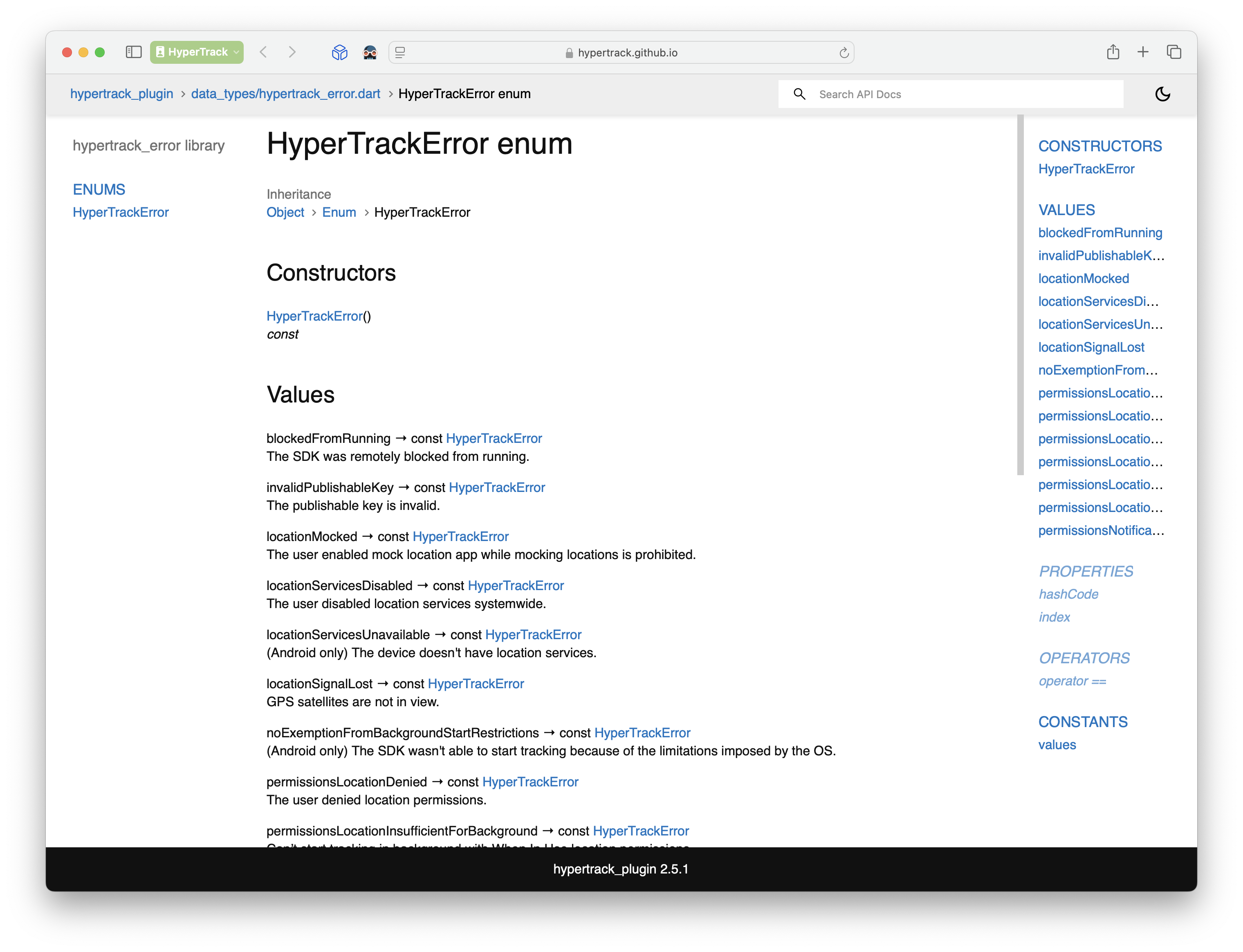Click the page scrollbar beside right sidebar

point(1020,295)
